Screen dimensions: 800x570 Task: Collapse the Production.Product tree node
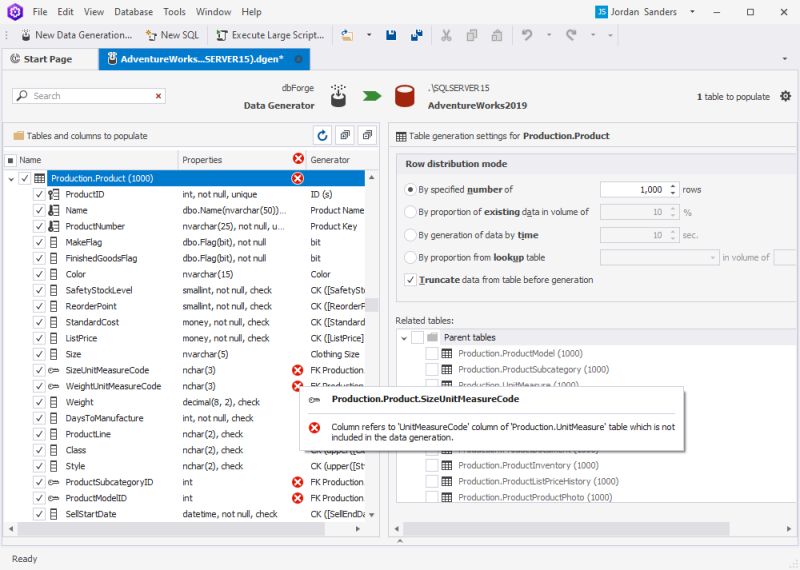[x=11, y=179]
